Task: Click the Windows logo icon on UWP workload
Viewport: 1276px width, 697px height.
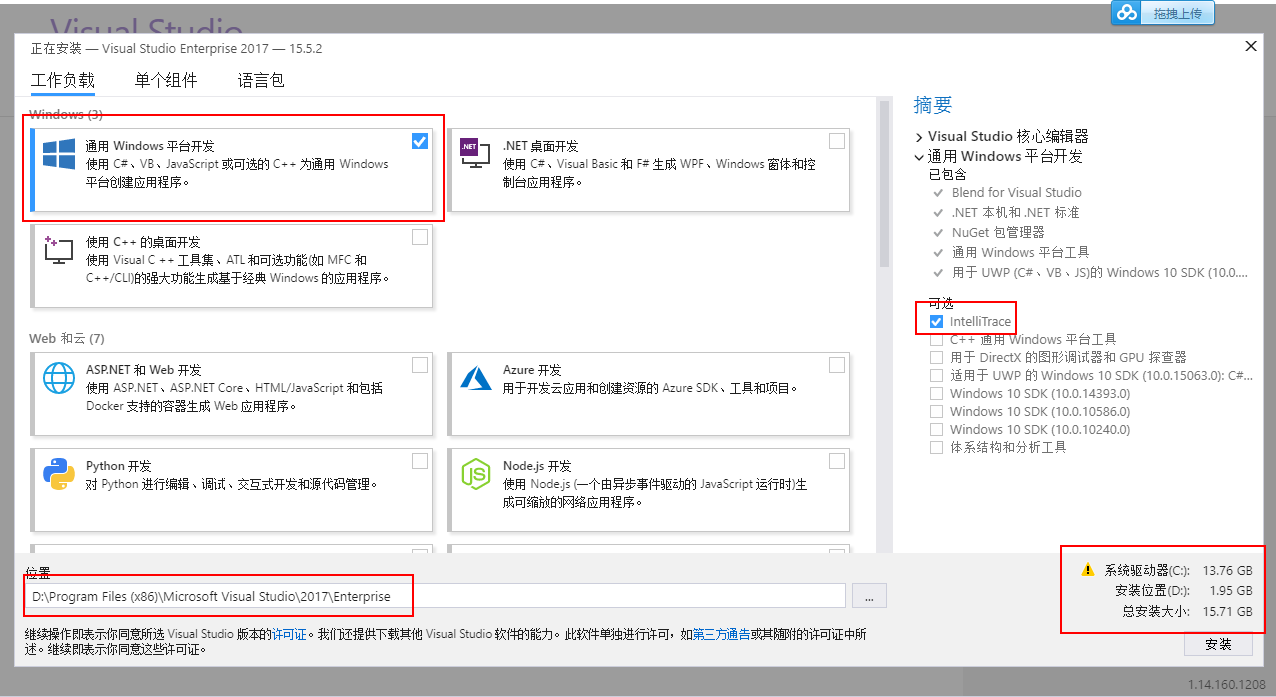Action: (59, 154)
